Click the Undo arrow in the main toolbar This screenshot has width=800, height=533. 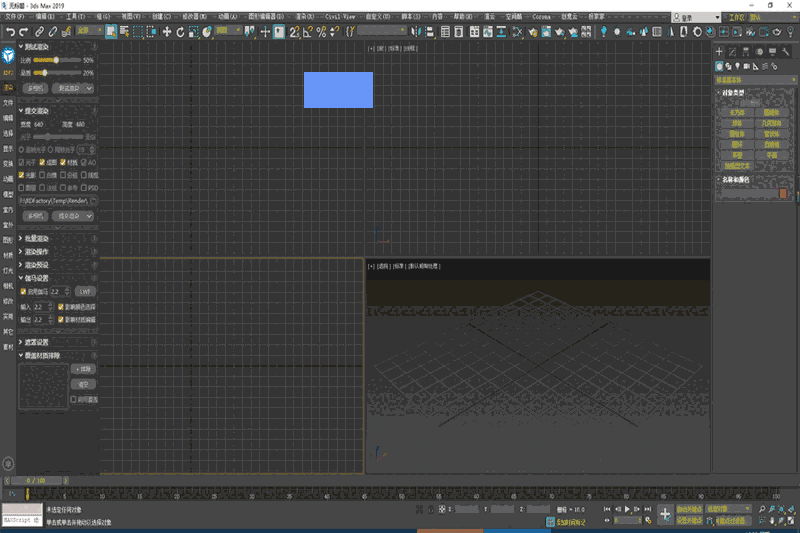[10, 32]
